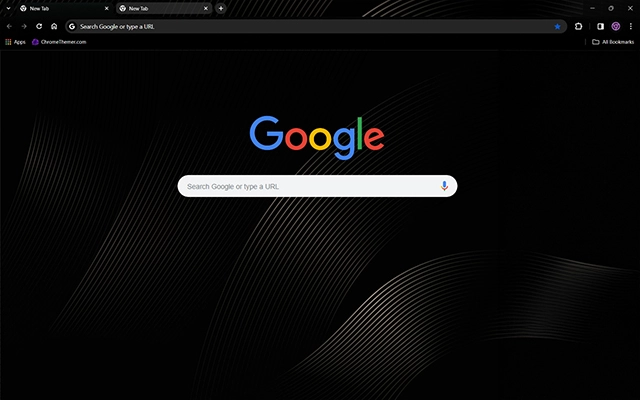Screen dimensions: 640x400
Task: Restore down the Chrome window
Action: 611,8
